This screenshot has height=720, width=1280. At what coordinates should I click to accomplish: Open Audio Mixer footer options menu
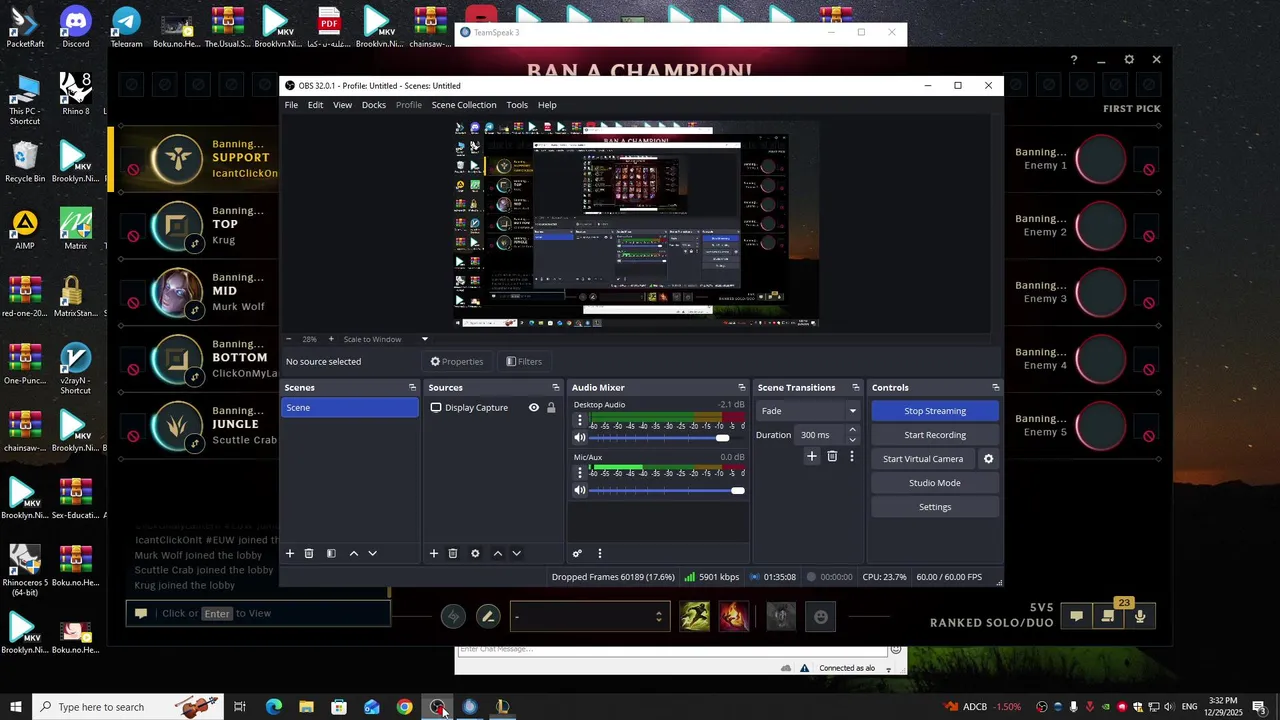point(599,553)
